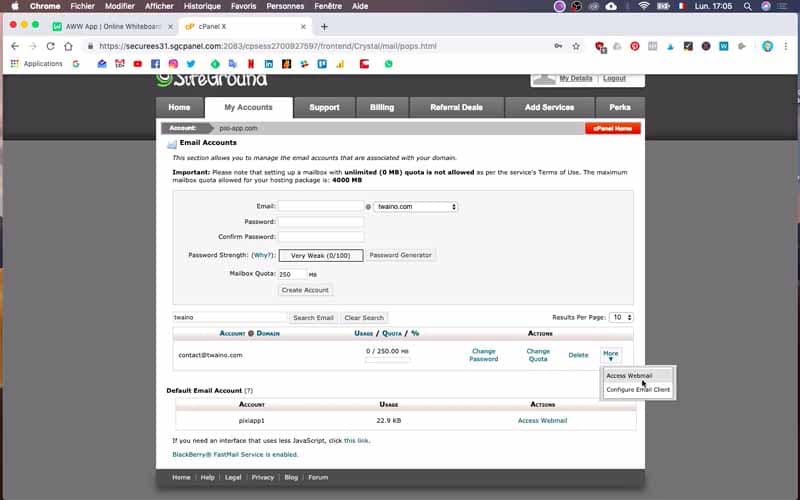Open the Netflix bookmark
This screenshot has width=800, height=500.
[x=251, y=64]
